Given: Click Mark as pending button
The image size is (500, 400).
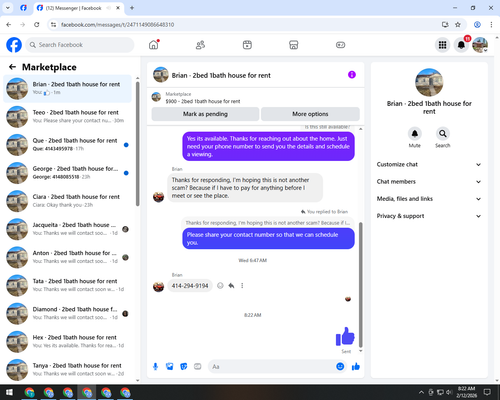Looking at the screenshot, I should tap(205, 114).
